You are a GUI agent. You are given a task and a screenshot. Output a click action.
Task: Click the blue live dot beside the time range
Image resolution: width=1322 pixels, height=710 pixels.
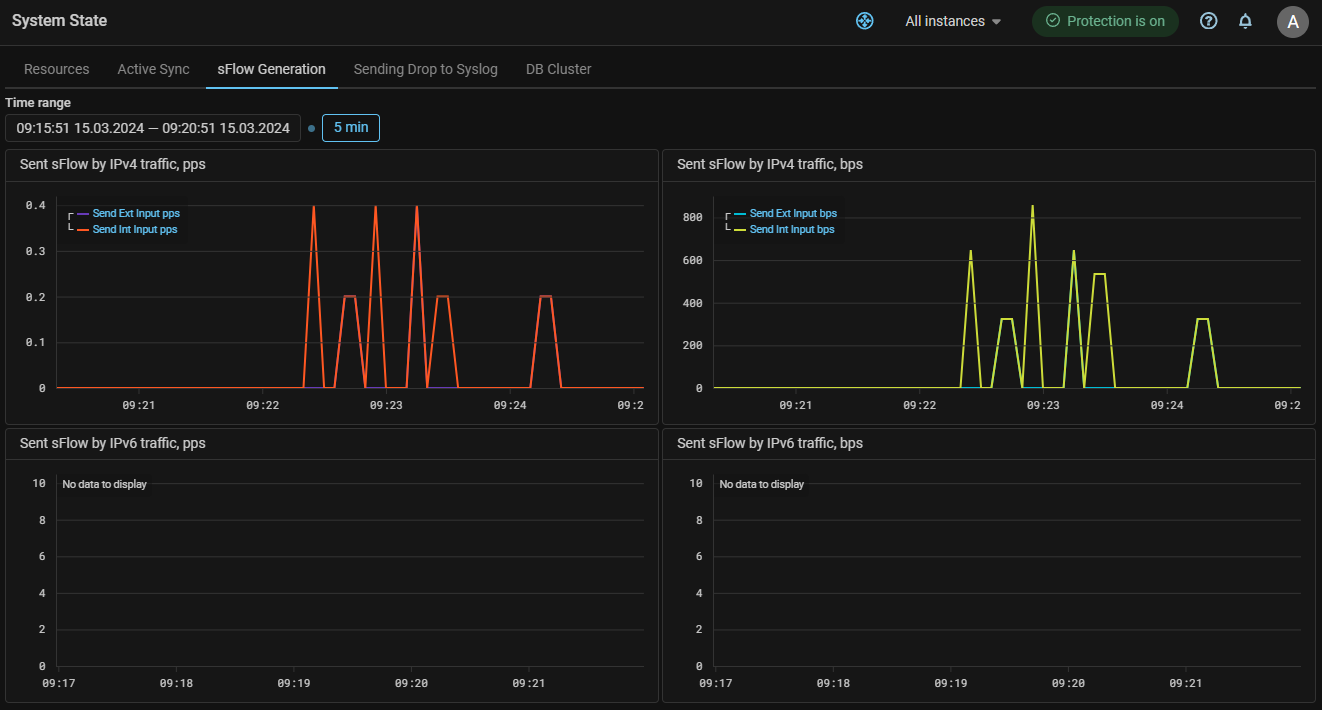click(311, 128)
